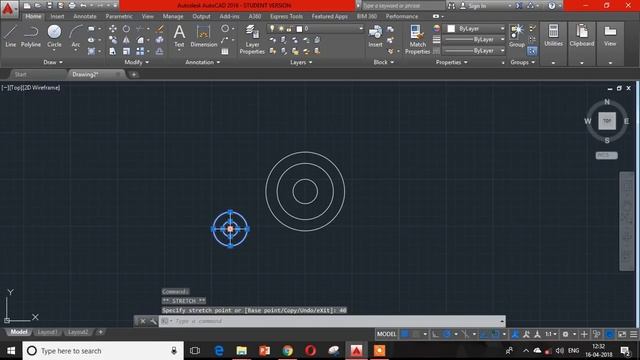This screenshot has width=640, height=360.
Task: Open the Clipboard panel
Action: (582, 36)
